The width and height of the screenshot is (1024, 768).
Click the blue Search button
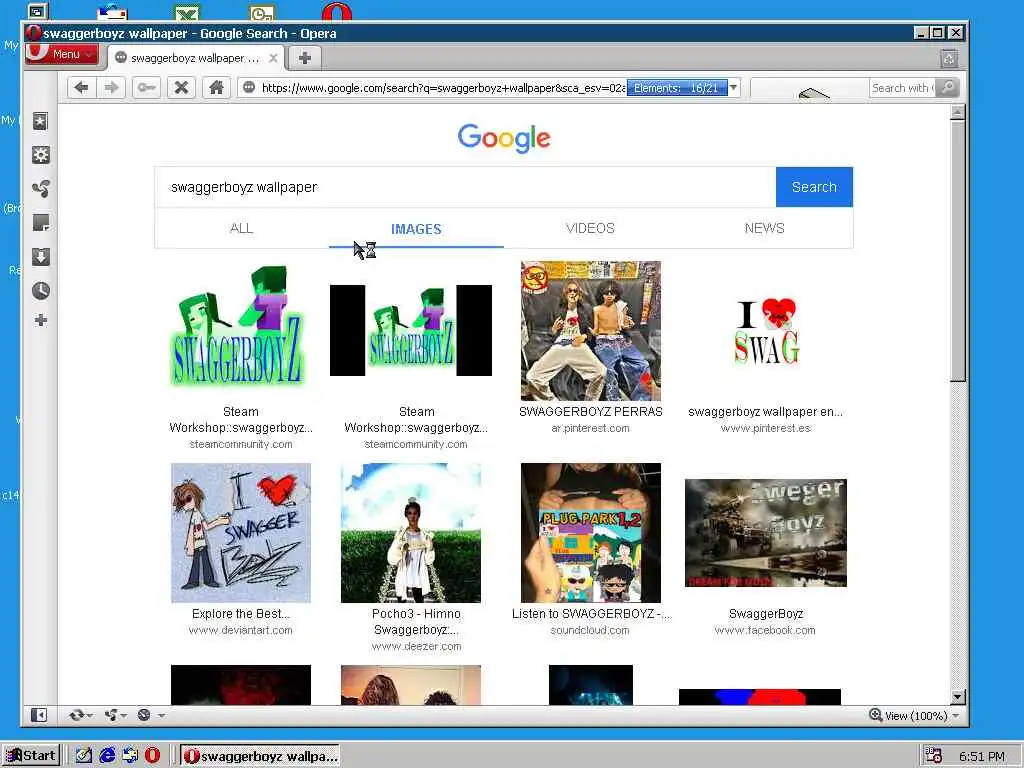coord(814,187)
